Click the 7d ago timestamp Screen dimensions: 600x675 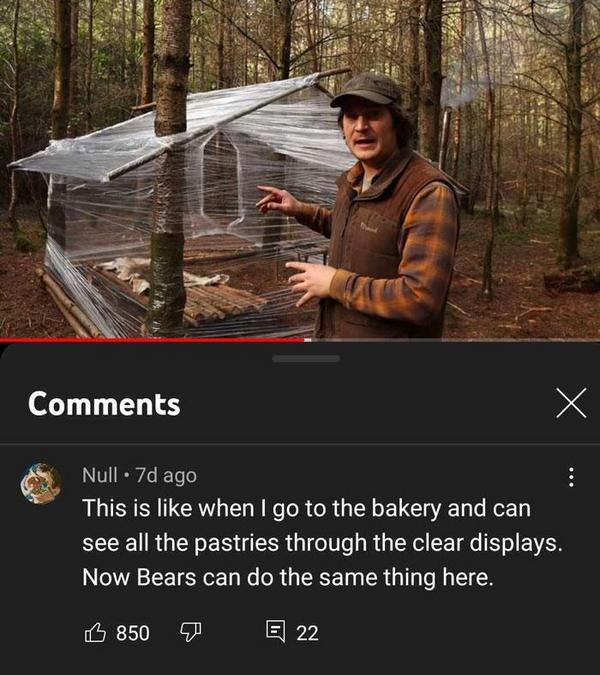pos(166,476)
